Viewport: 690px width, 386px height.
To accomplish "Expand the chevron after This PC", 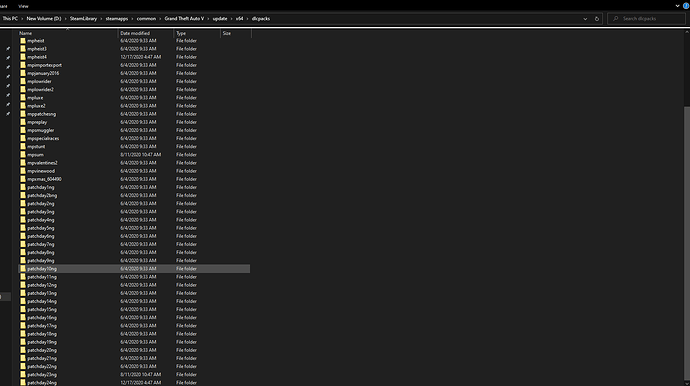I will click(x=22, y=18).
